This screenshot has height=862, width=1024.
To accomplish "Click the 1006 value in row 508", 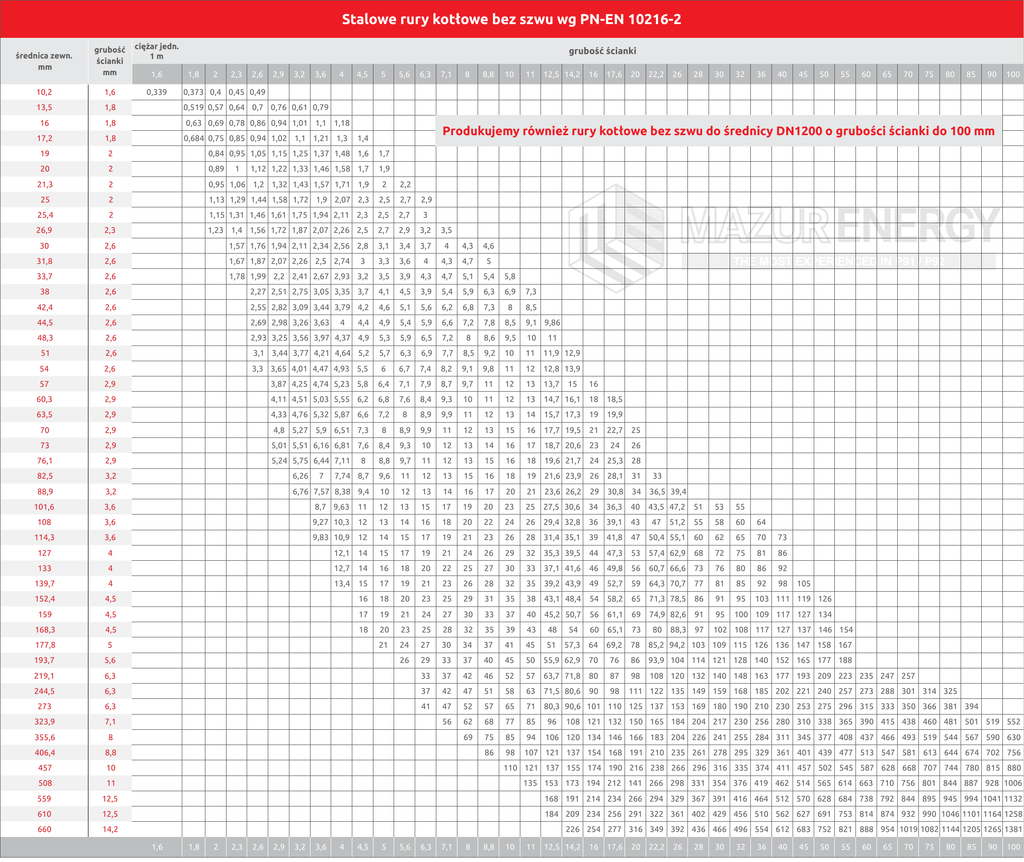I will 1012,783.
